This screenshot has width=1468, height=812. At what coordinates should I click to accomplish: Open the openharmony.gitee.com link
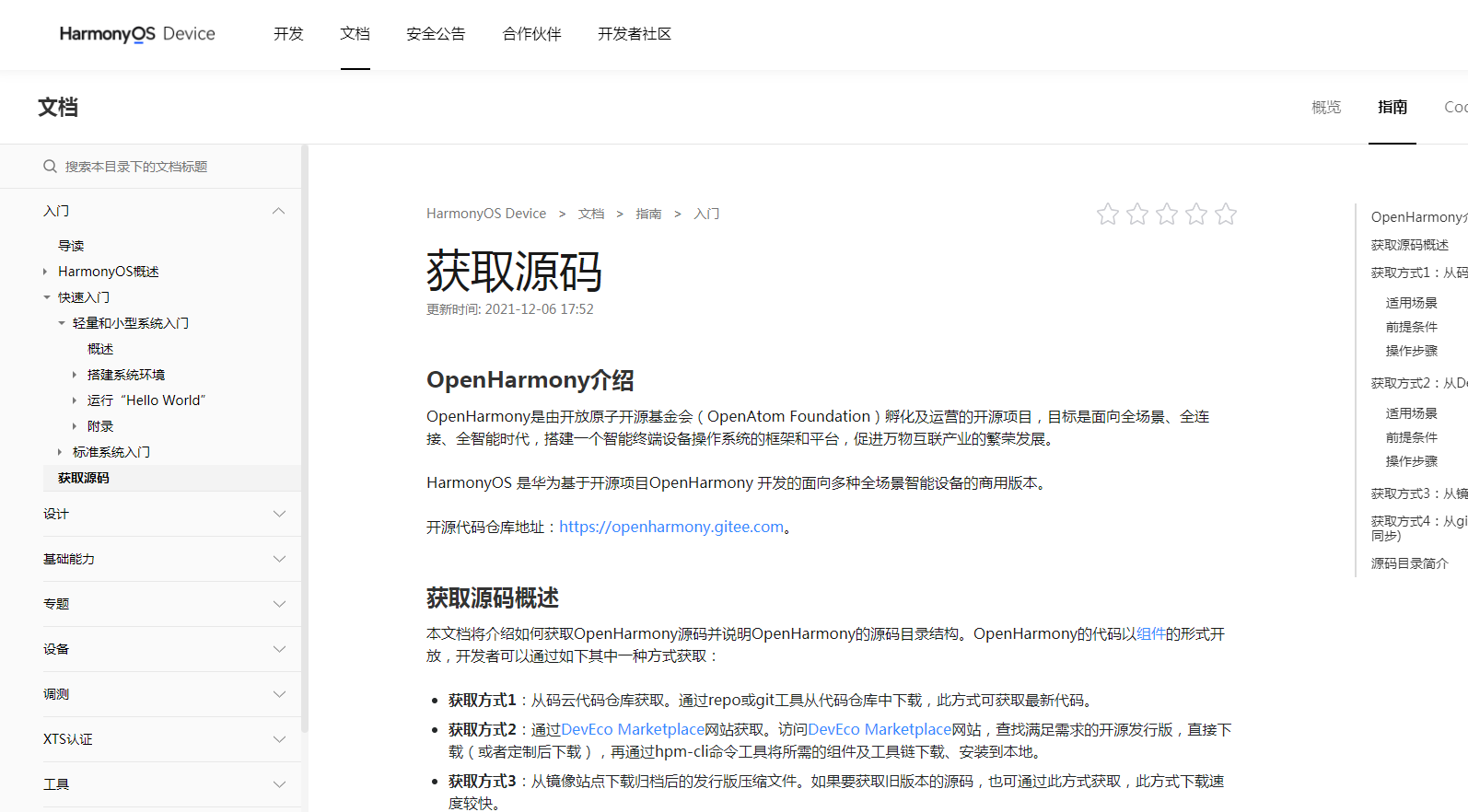pos(671,527)
